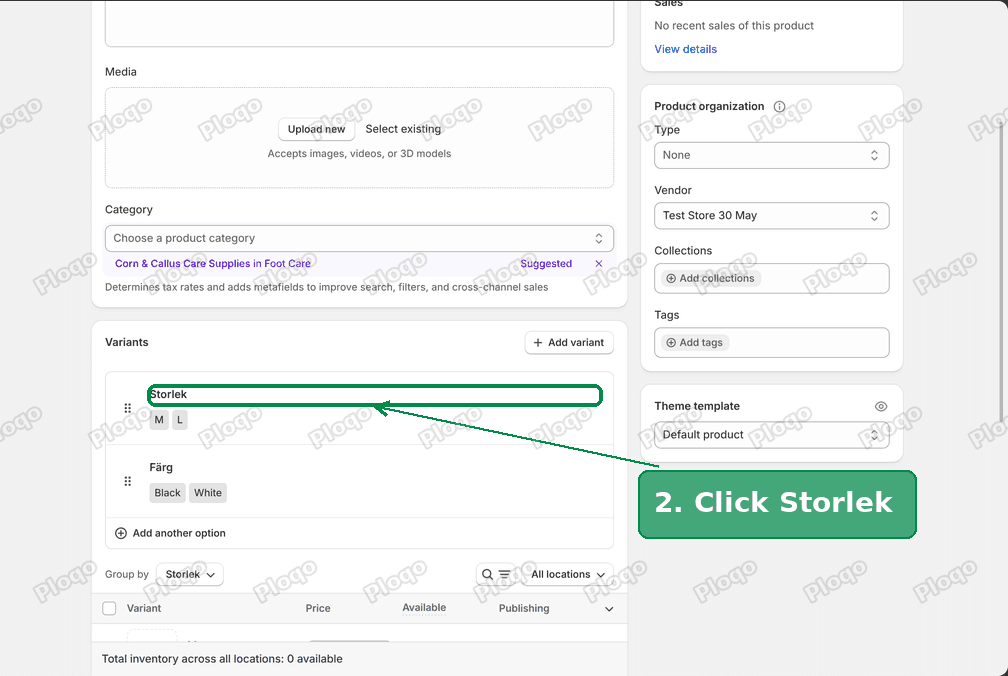This screenshot has width=1008, height=676.
Task: Click the Add variant button
Action: (x=569, y=342)
